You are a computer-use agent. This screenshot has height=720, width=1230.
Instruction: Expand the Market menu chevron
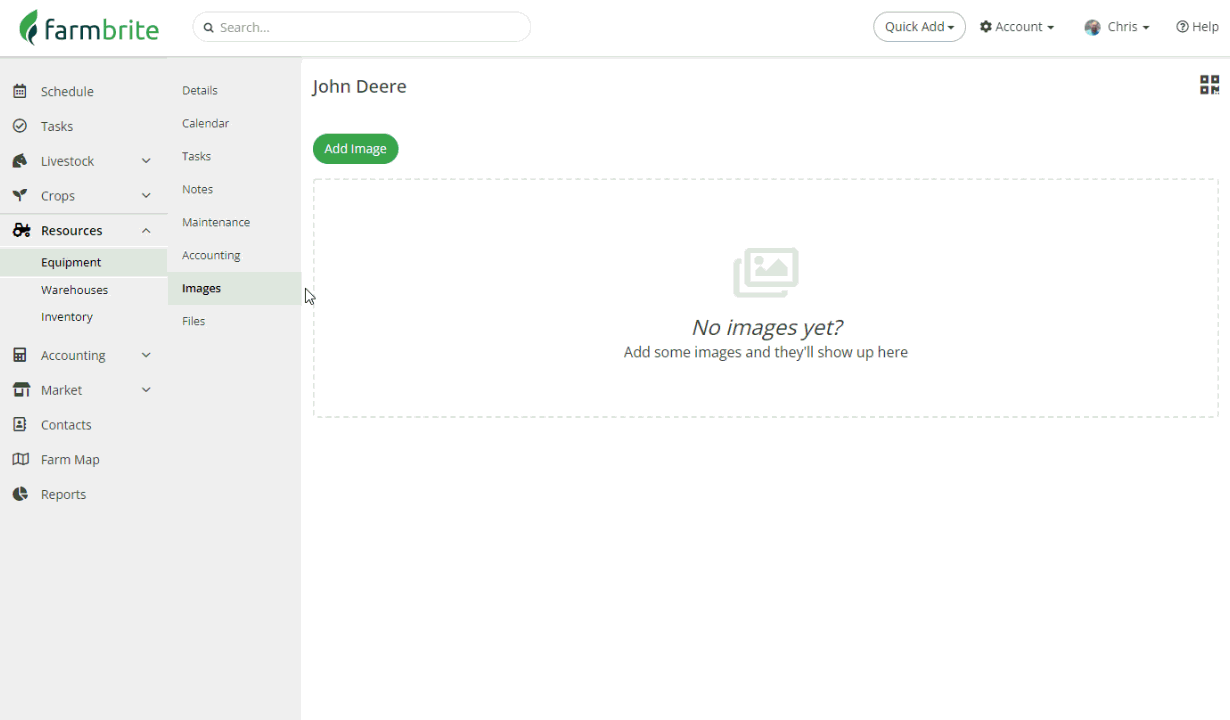pos(146,390)
